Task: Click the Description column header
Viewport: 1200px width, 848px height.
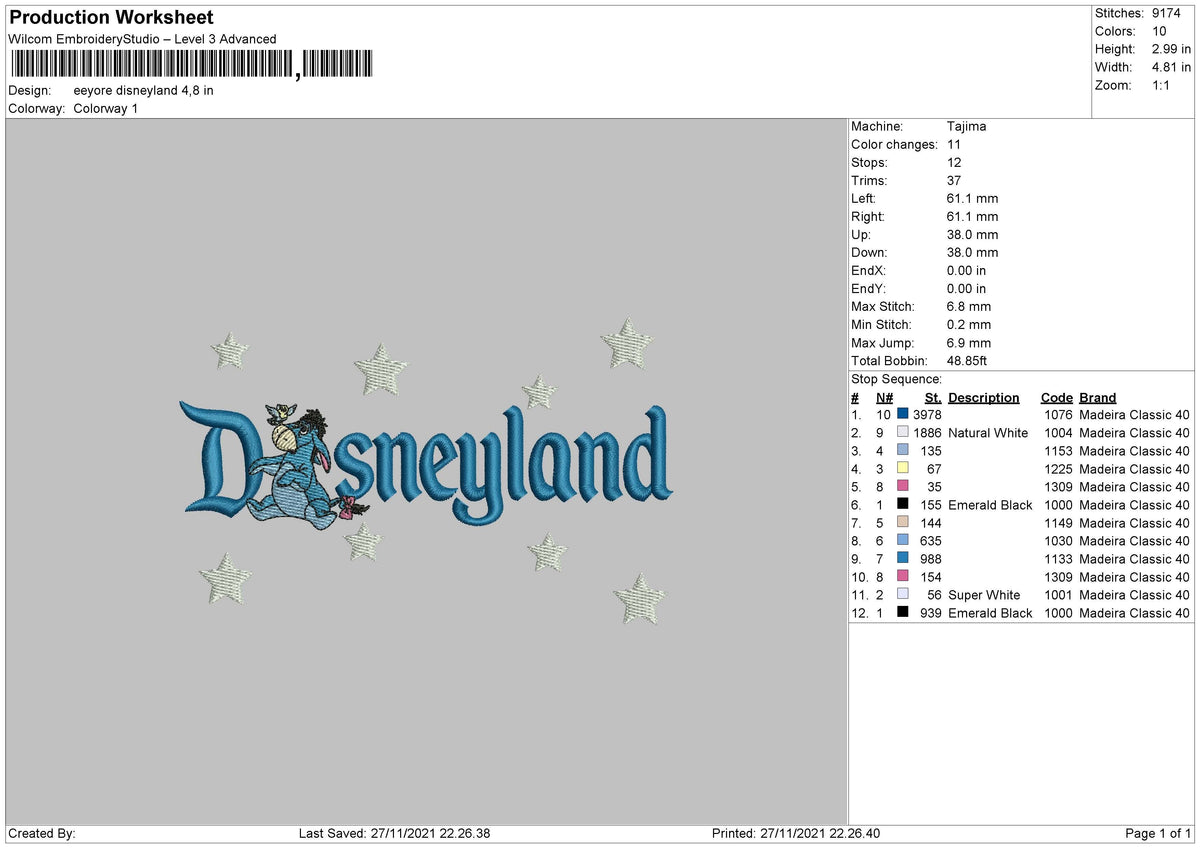Action: tap(983, 397)
